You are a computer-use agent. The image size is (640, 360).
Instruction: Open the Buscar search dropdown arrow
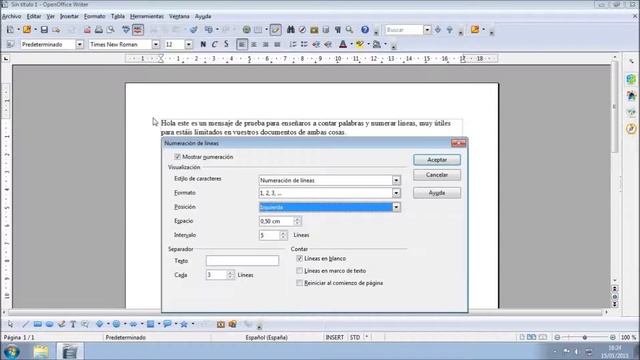(x=427, y=30)
